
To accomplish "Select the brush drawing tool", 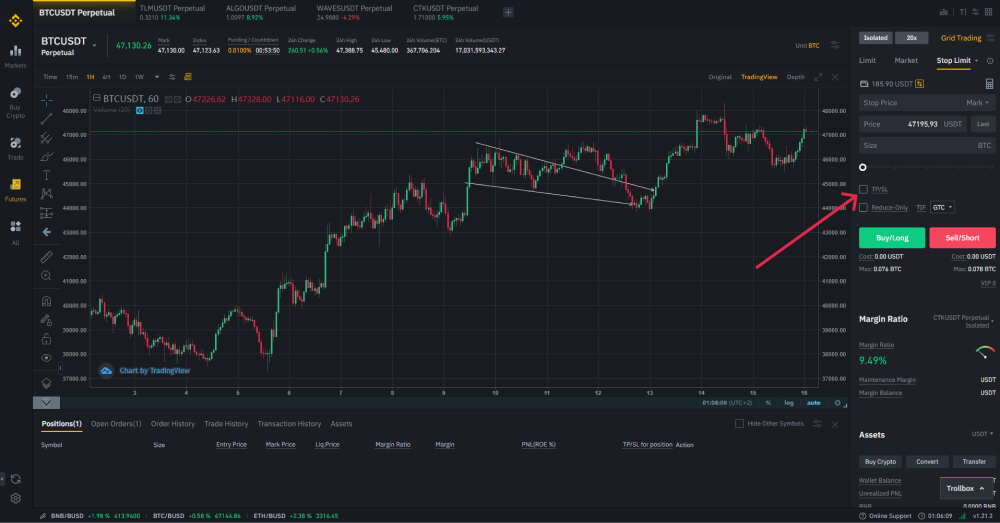I will (x=47, y=156).
